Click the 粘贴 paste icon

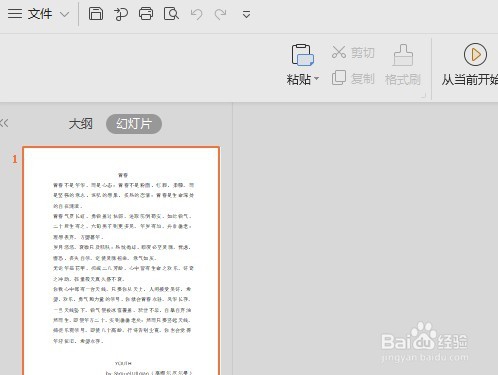click(302, 55)
